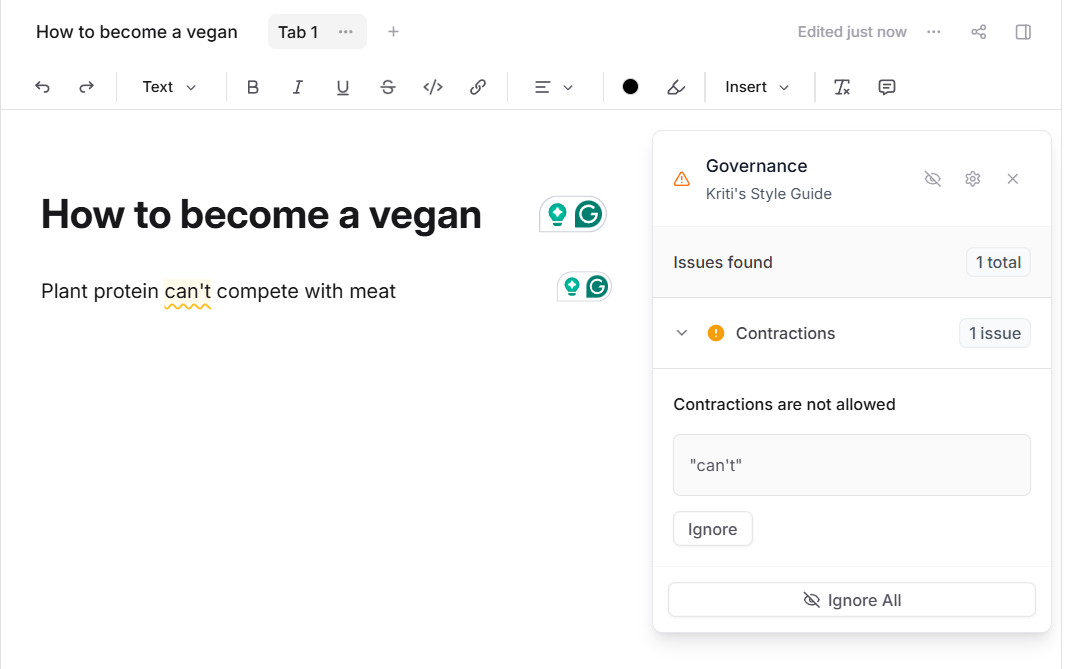Collapse the Contractions issue group
The image size is (1066, 669).
coord(682,333)
